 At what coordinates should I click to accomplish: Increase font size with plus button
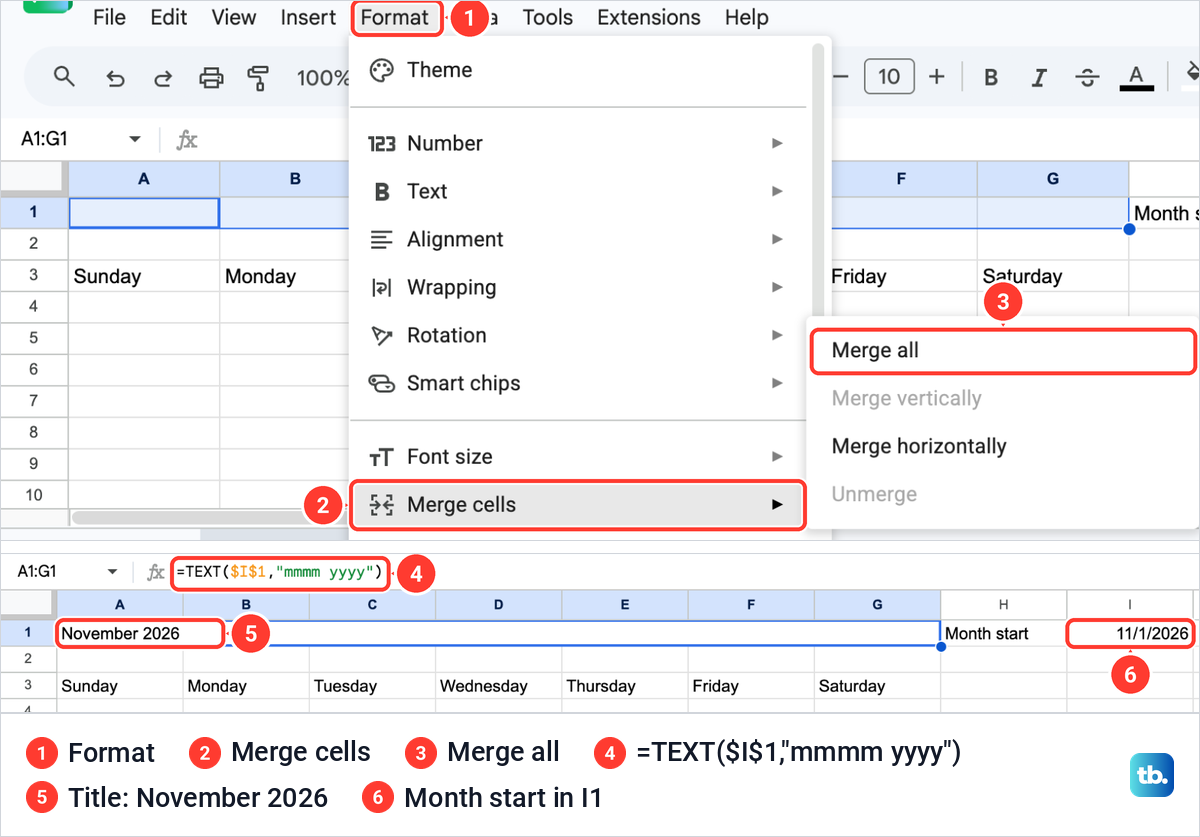[x=937, y=77]
